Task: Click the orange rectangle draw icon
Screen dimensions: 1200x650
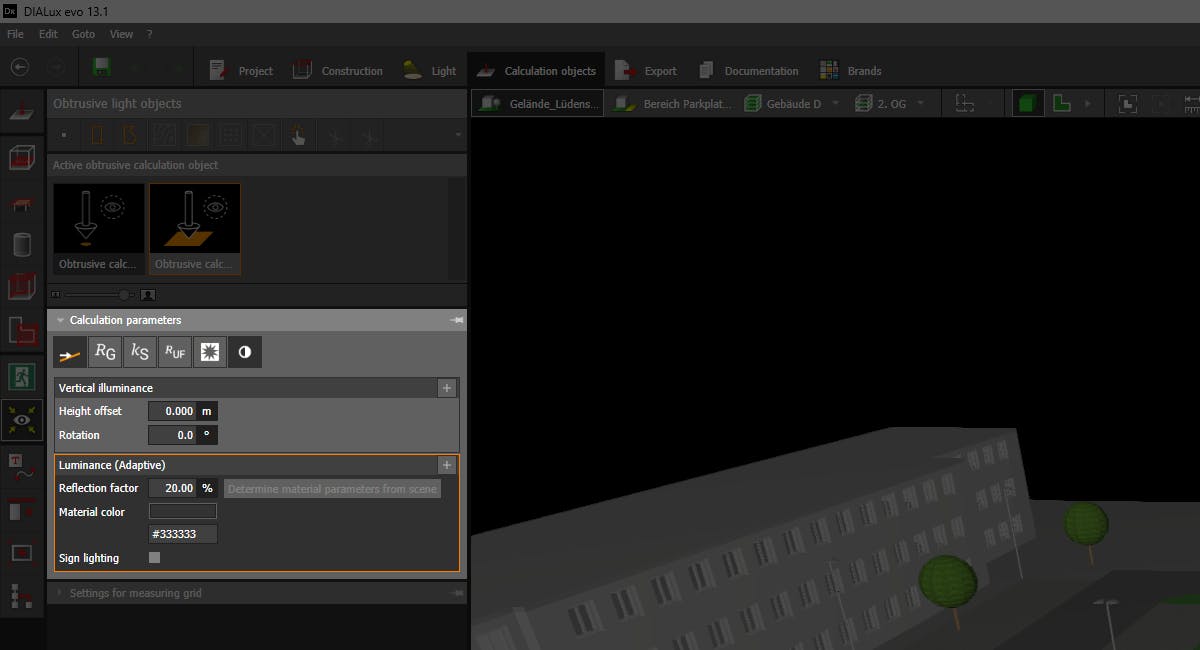Action: tap(97, 135)
